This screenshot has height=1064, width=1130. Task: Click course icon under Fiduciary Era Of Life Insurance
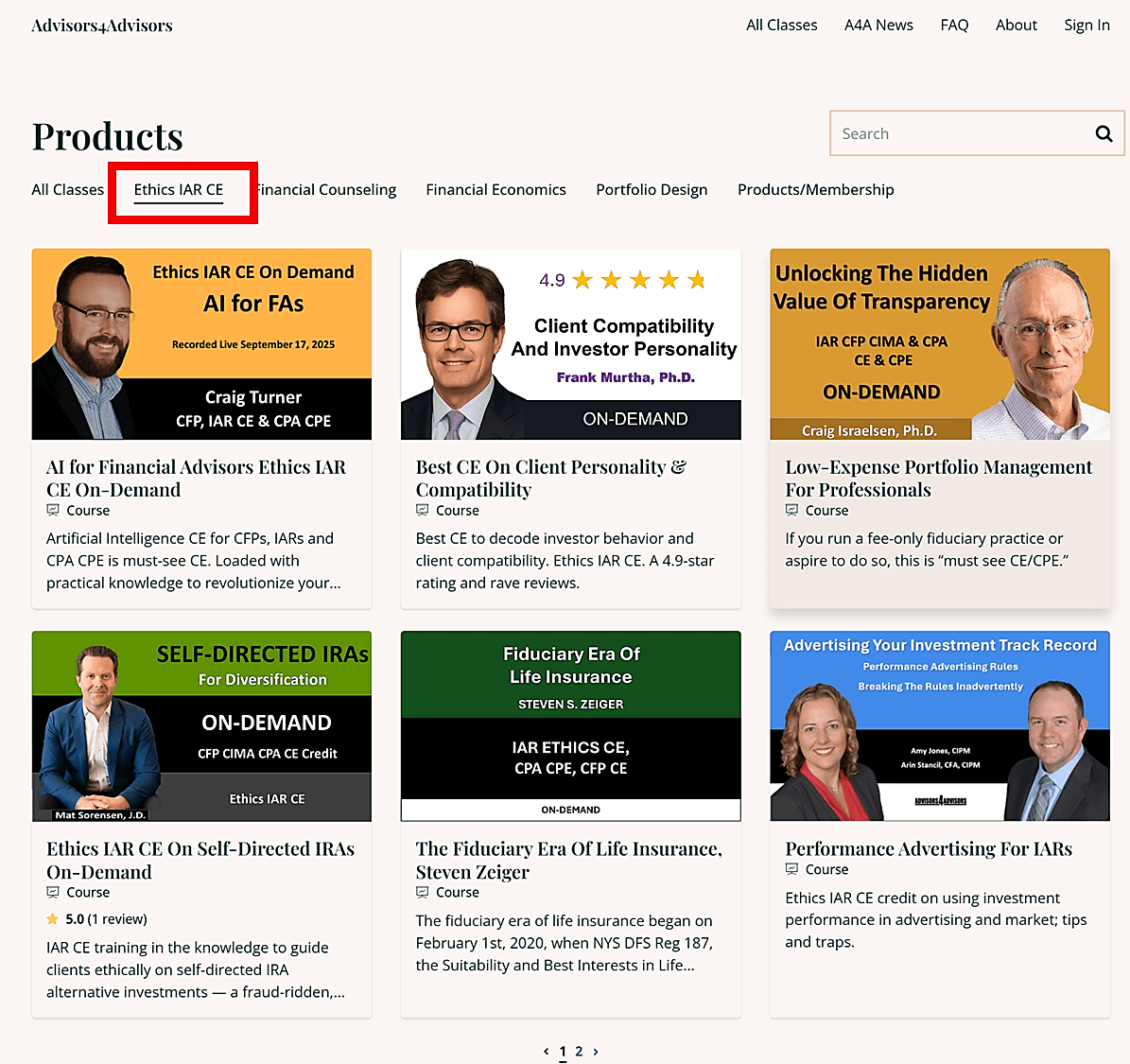pos(423,893)
